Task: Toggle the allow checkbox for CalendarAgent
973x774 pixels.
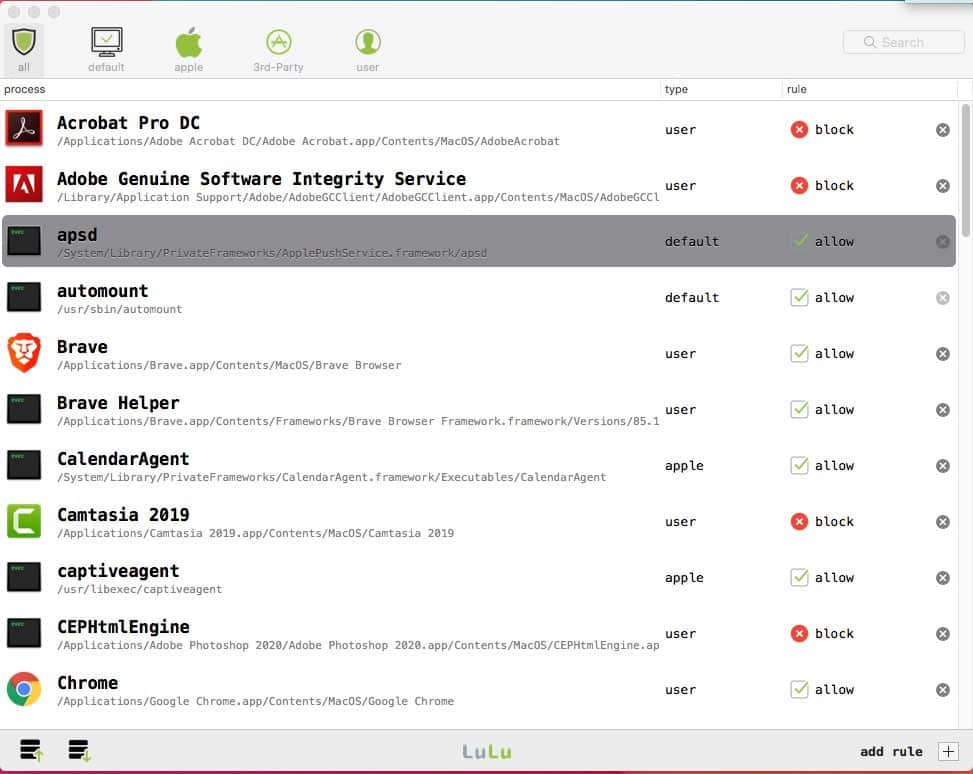Action: [x=799, y=466]
